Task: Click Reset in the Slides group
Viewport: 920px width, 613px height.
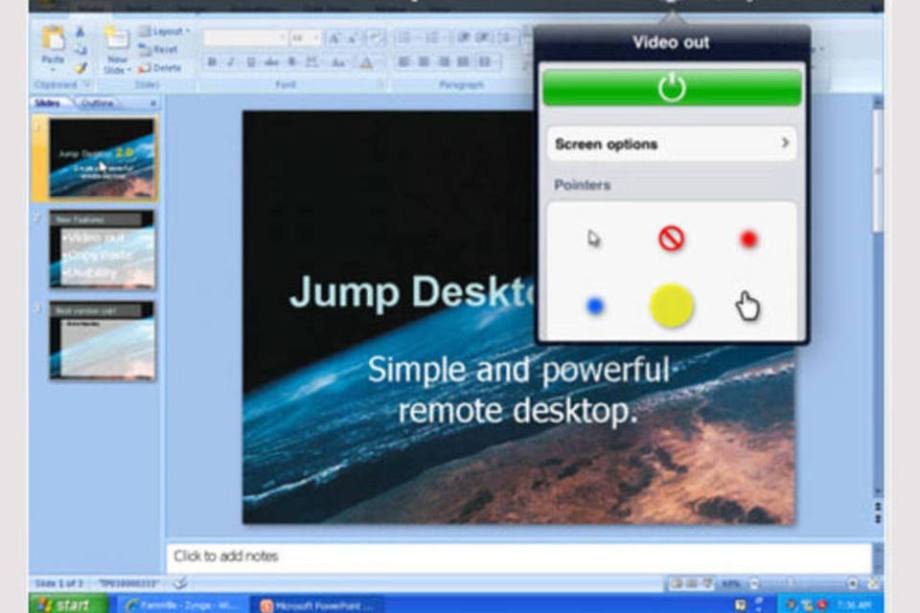Action: tap(159, 50)
